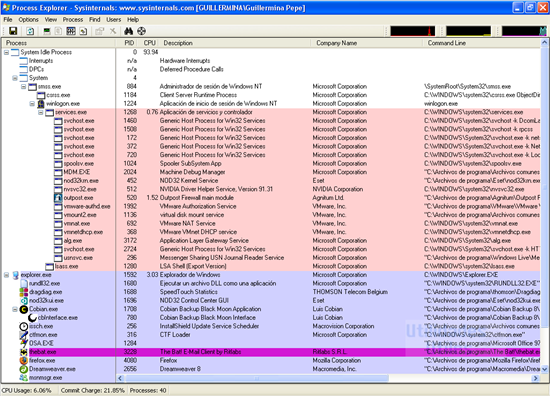Open the Process menu
The height and width of the screenshot is (396, 550).
73,20
